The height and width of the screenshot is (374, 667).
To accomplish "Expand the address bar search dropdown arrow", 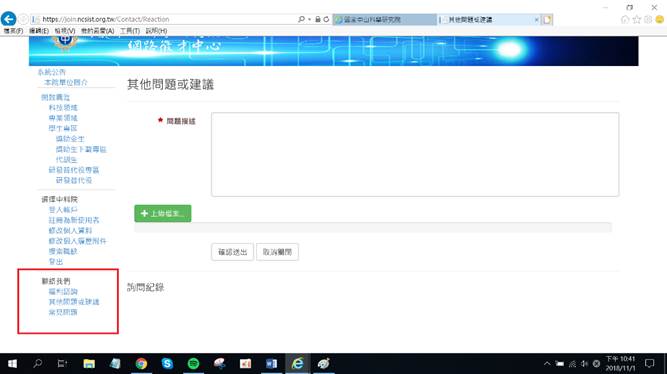I will (309, 20).
